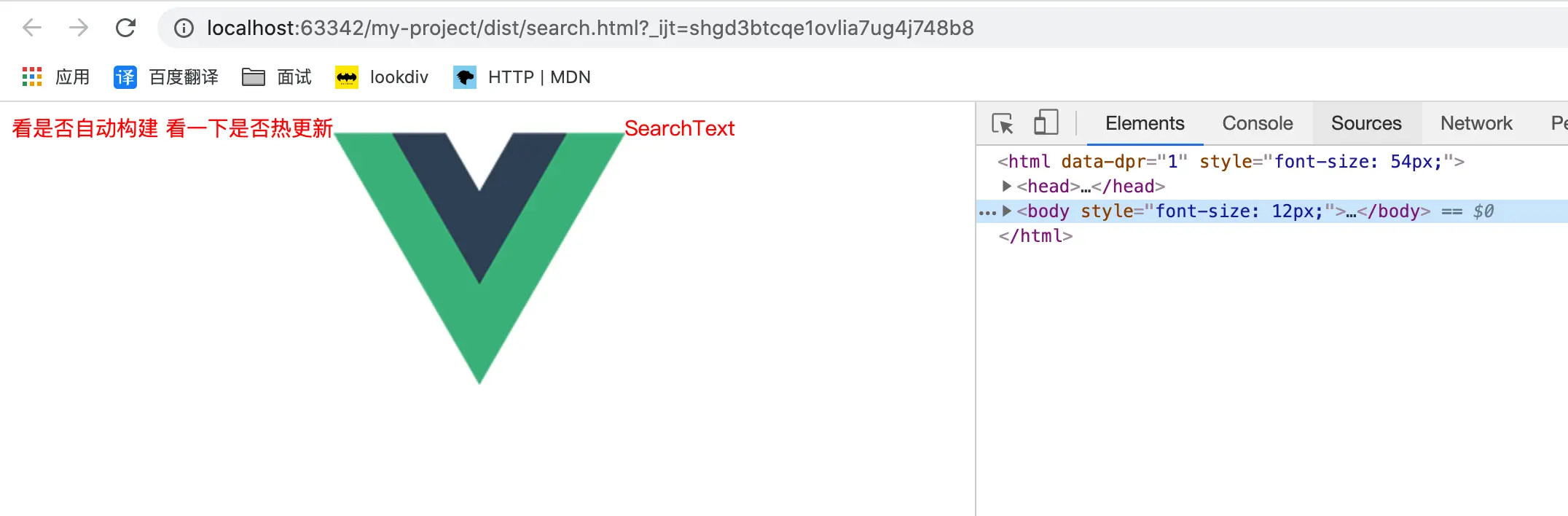
Task: Expand the body node in the DOM tree
Action: pos(1006,211)
